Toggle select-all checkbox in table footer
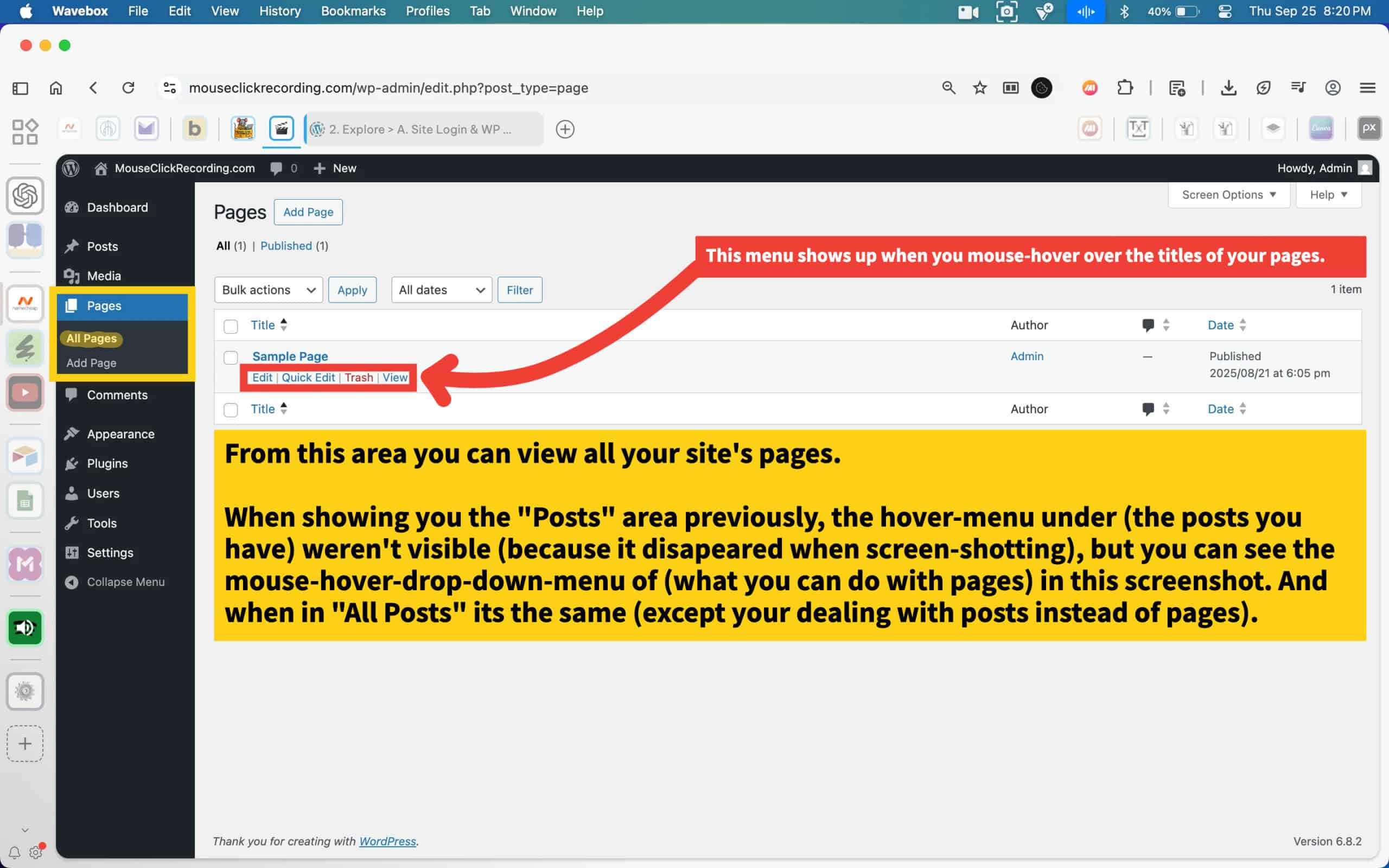Image resolution: width=1389 pixels, height=868 pixels. pyautogui.click(x=231, y=410)
